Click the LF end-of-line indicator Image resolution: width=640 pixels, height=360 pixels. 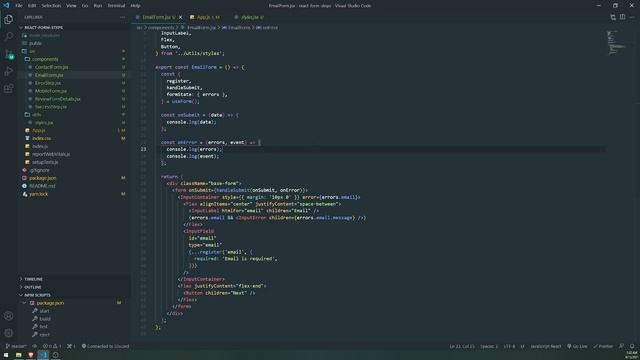(522, 346)
